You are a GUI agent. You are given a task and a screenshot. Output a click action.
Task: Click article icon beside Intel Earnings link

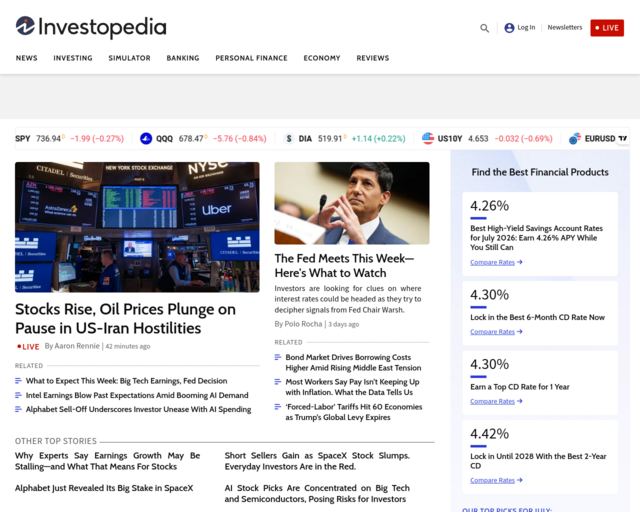click(x=18, y=395)
